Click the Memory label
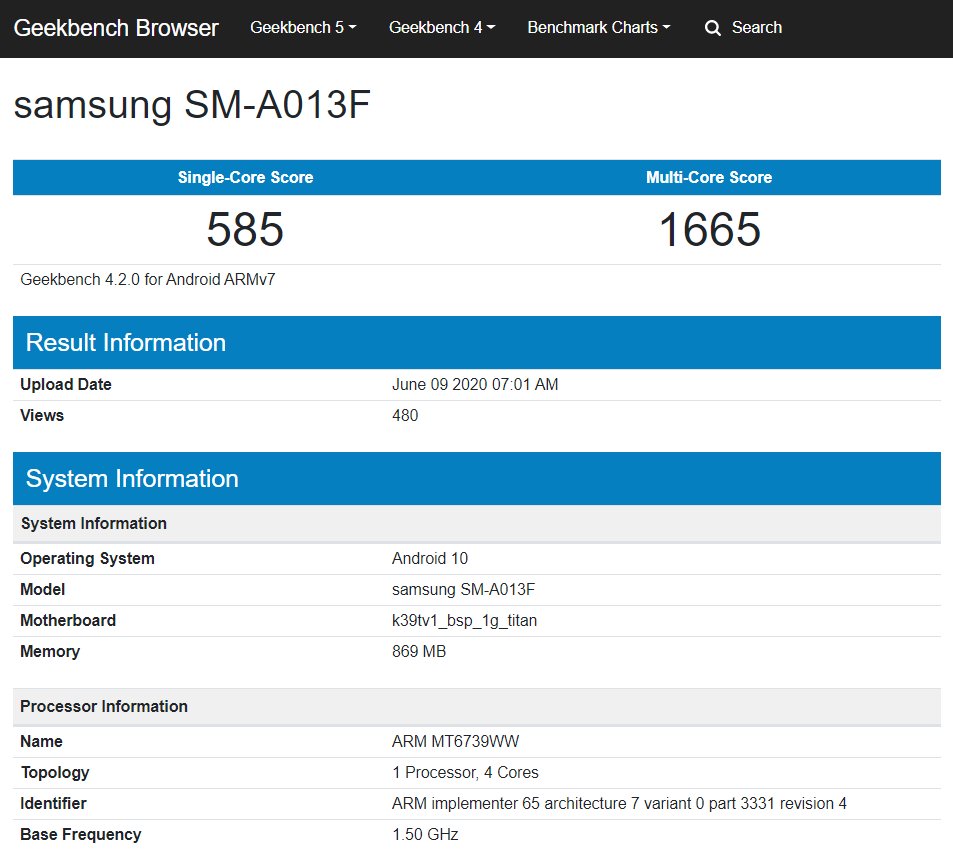 point(50,652)
